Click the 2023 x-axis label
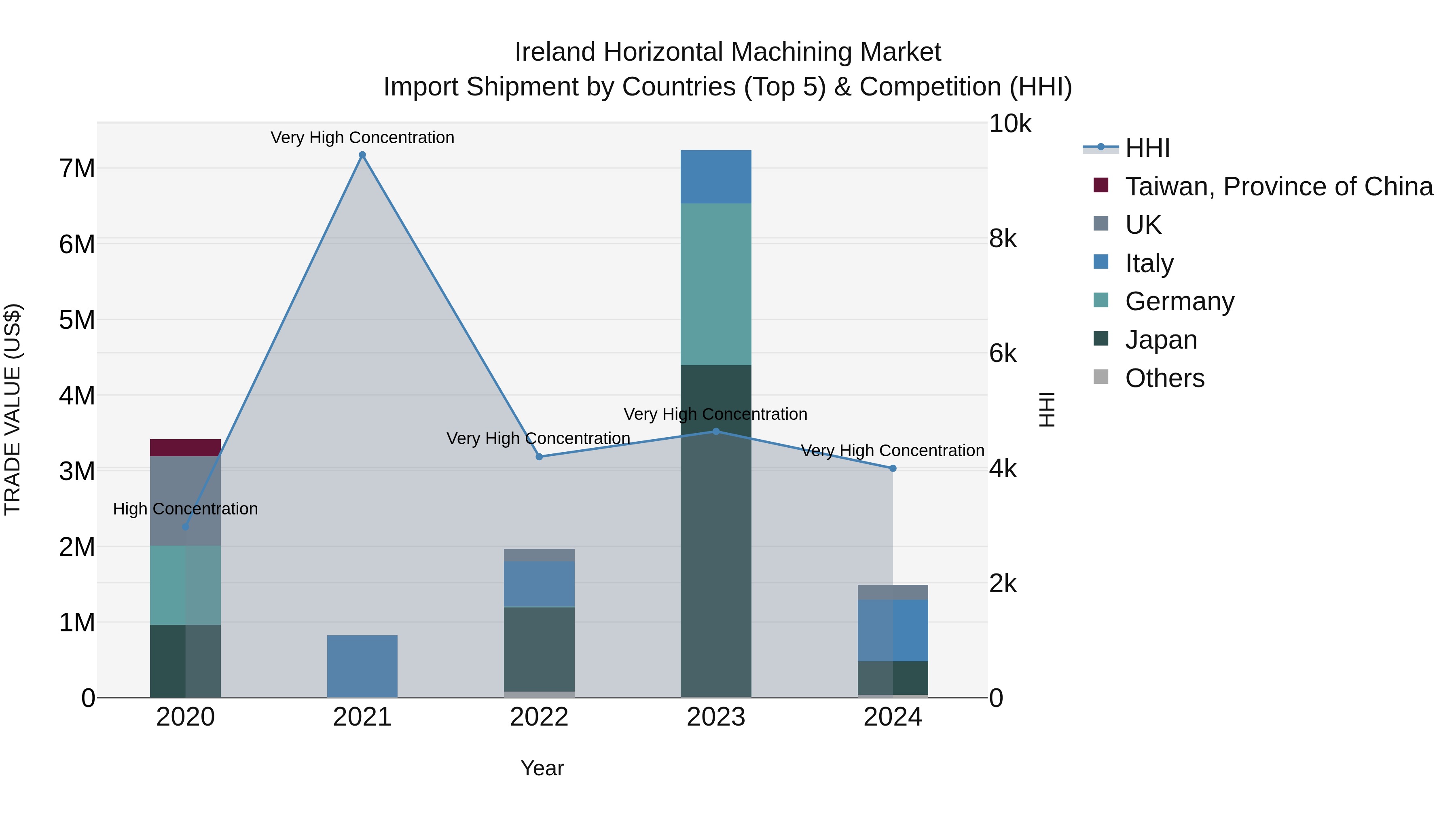The width and height of the screenshot is (1456, 819). coord(716,717)
